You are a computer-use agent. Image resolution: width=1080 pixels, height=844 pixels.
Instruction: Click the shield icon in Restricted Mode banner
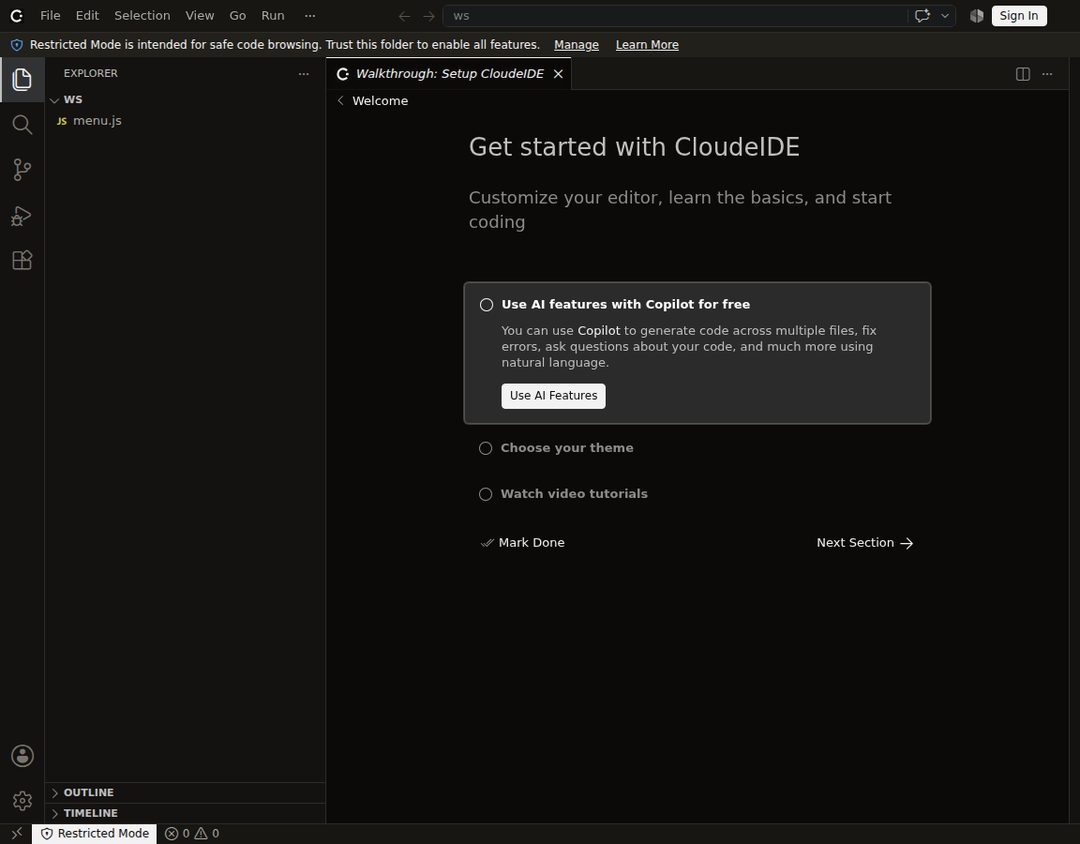click(x=17, y=45)
